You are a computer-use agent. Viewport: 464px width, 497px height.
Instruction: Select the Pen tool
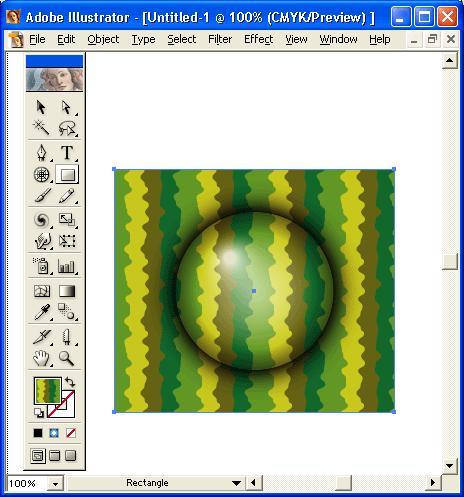42,153
